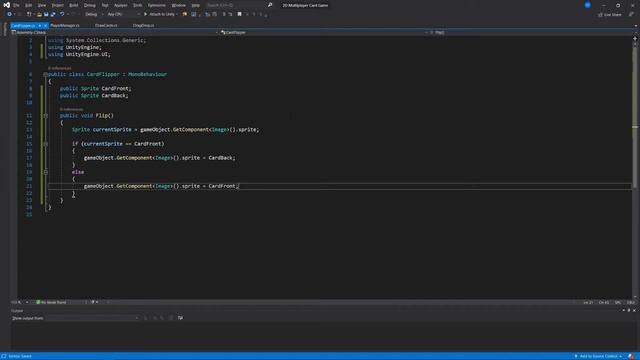This screenshot has width=640, height=360.
Task: Open the Flip() member navigation dropdown
Action: (531, 32)
